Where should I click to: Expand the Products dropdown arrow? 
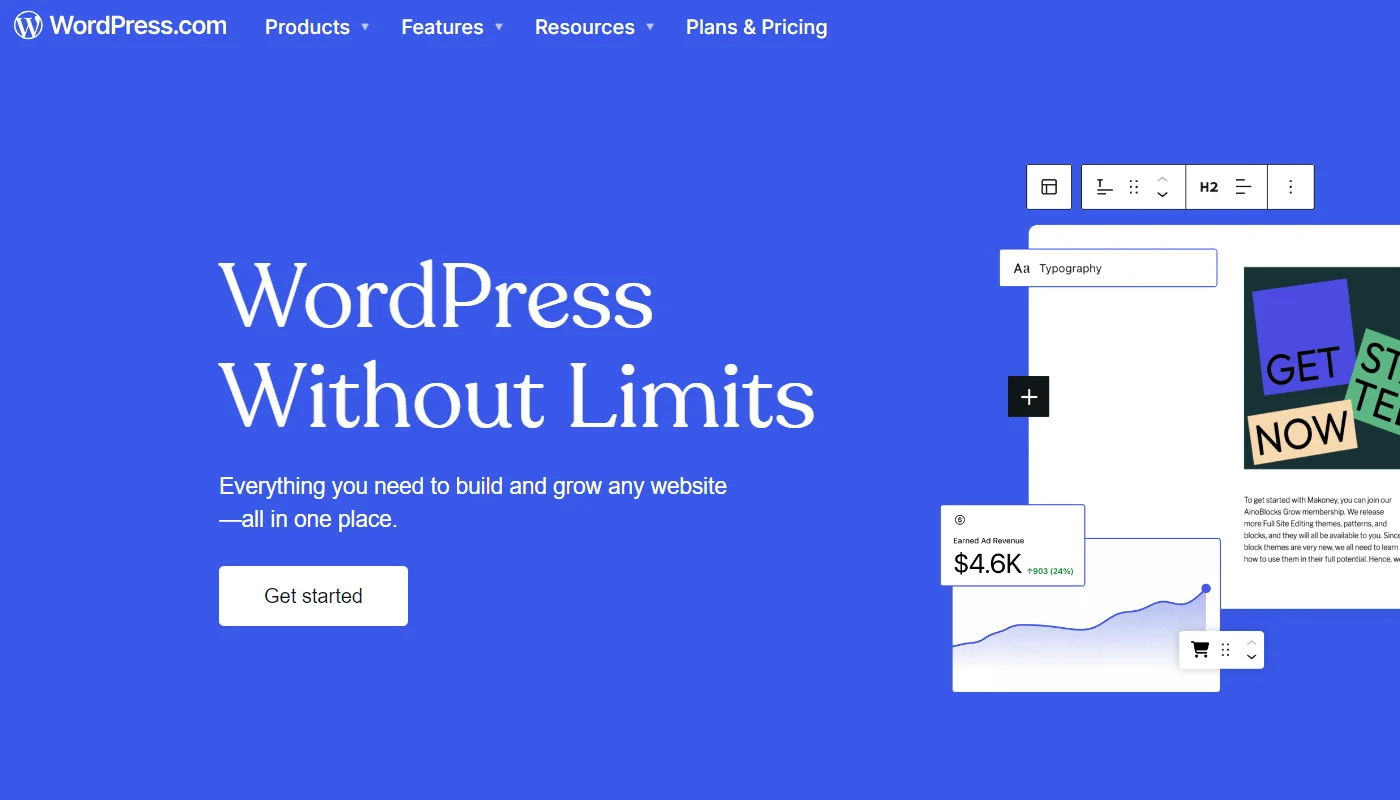point(365,27)
